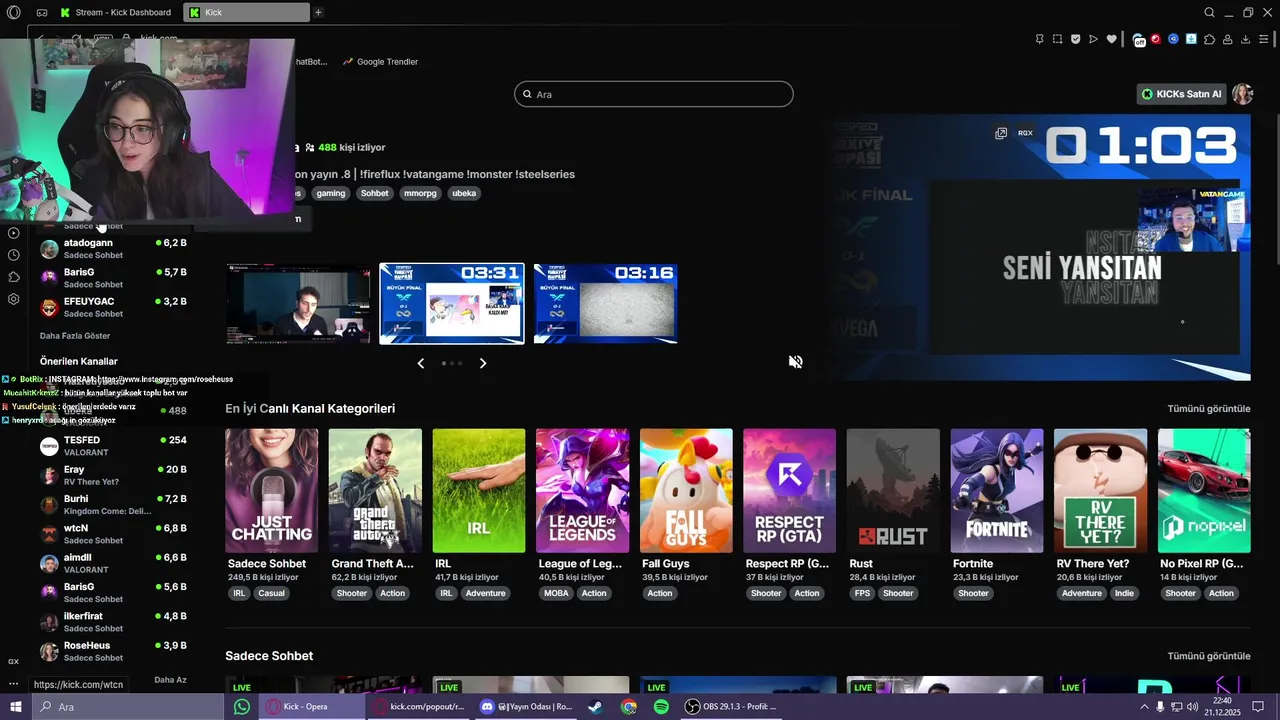The image size is (1280, 720).
Task: Open the ad blocker shield icon
Action: (1076, 39)
